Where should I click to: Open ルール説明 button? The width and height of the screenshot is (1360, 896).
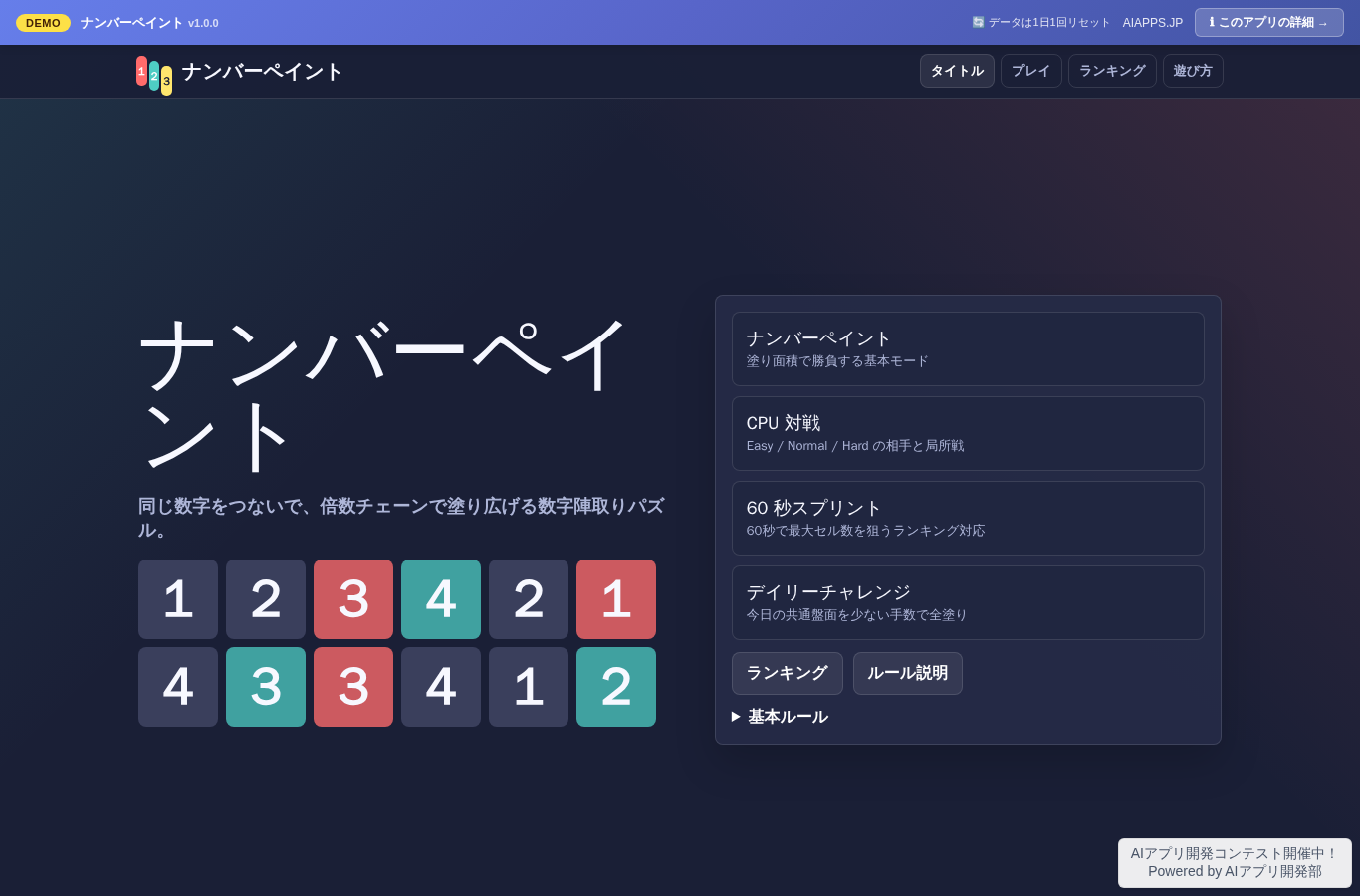907,673
